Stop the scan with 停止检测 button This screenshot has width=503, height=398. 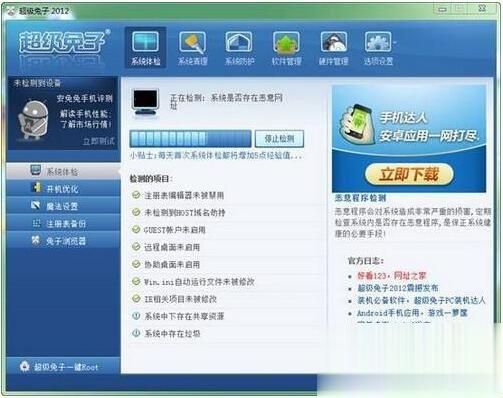pos(279,138)
